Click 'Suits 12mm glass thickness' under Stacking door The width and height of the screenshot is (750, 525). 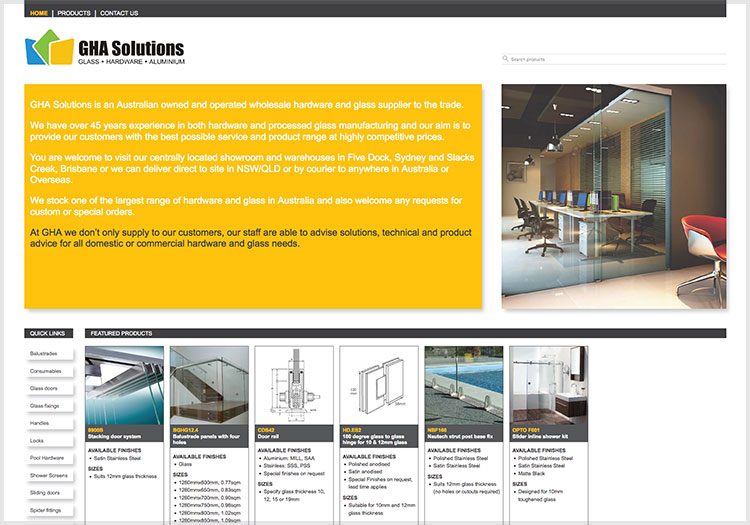click(125, 476)
